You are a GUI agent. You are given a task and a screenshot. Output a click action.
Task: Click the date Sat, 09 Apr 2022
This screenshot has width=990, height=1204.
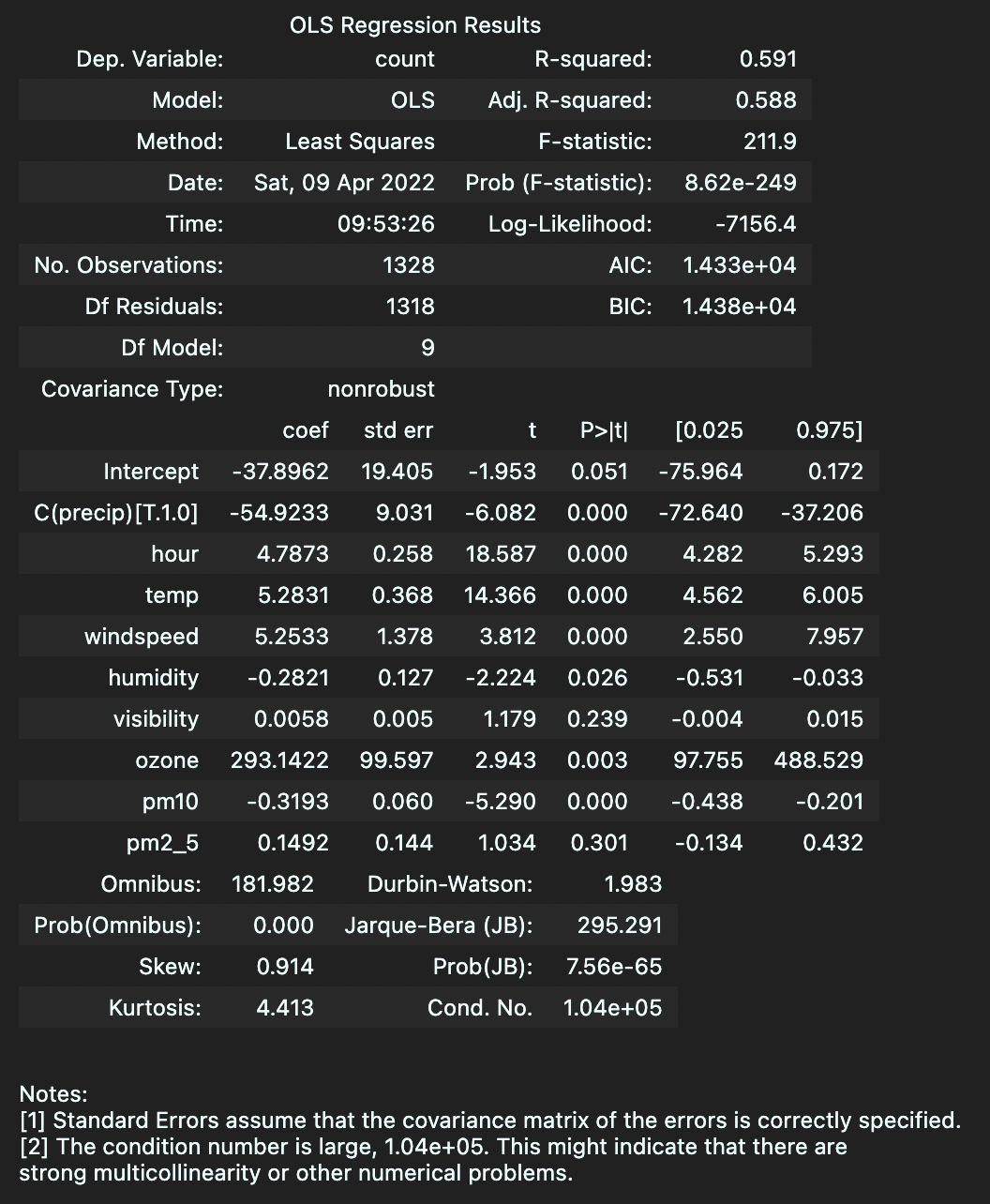point(344,183)
